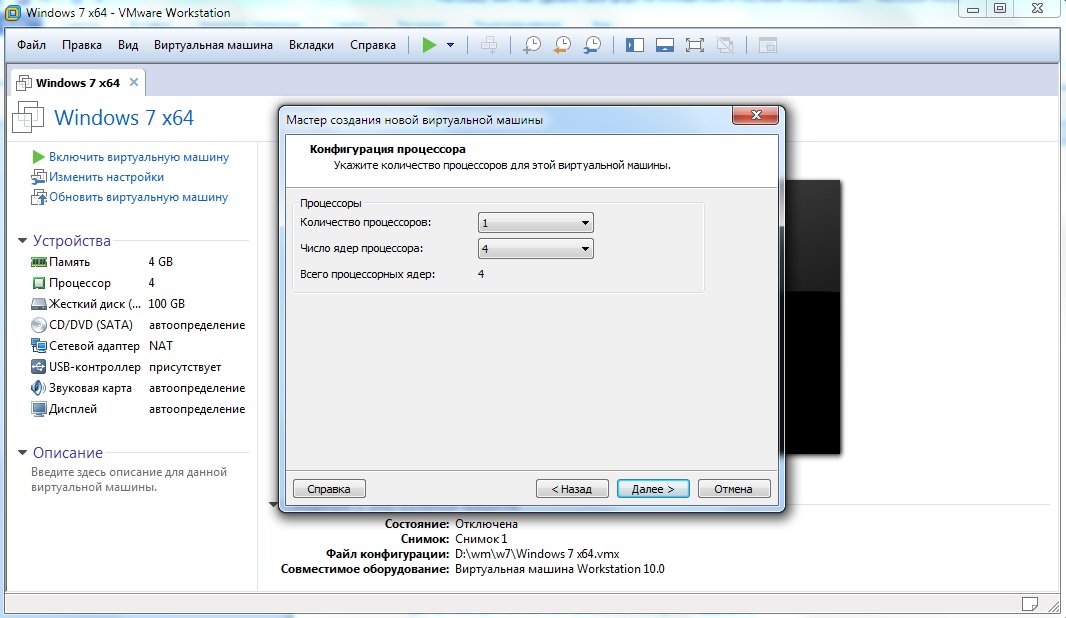Open the Вкладки menu
This screenshot has height=618, width=1066.
[x=311, y=45]
